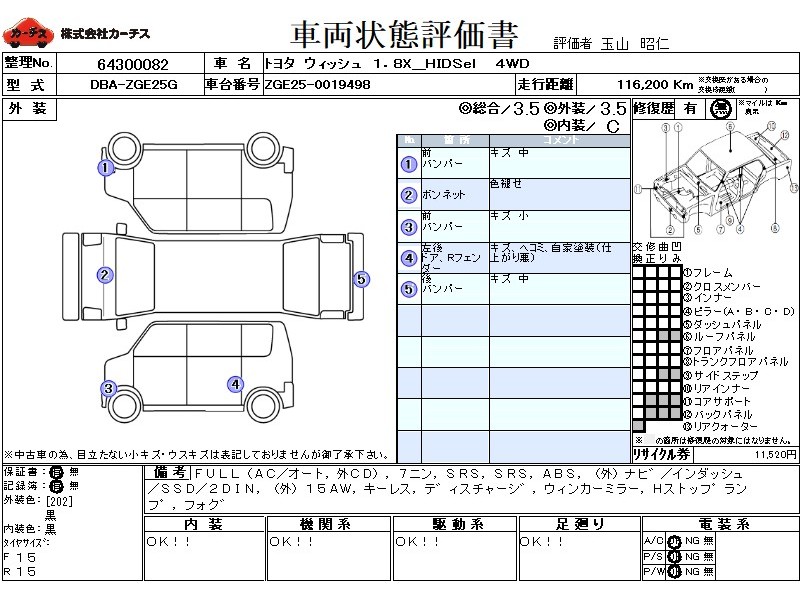Click damage marker 1 on car diagram

point(104,168)
